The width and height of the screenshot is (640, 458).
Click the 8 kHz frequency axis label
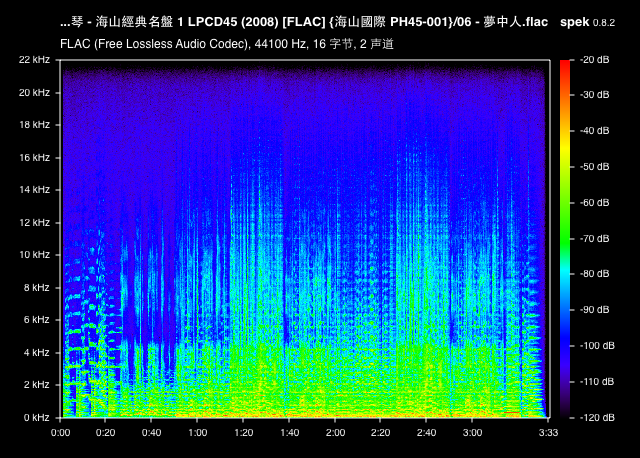point(36,287)
